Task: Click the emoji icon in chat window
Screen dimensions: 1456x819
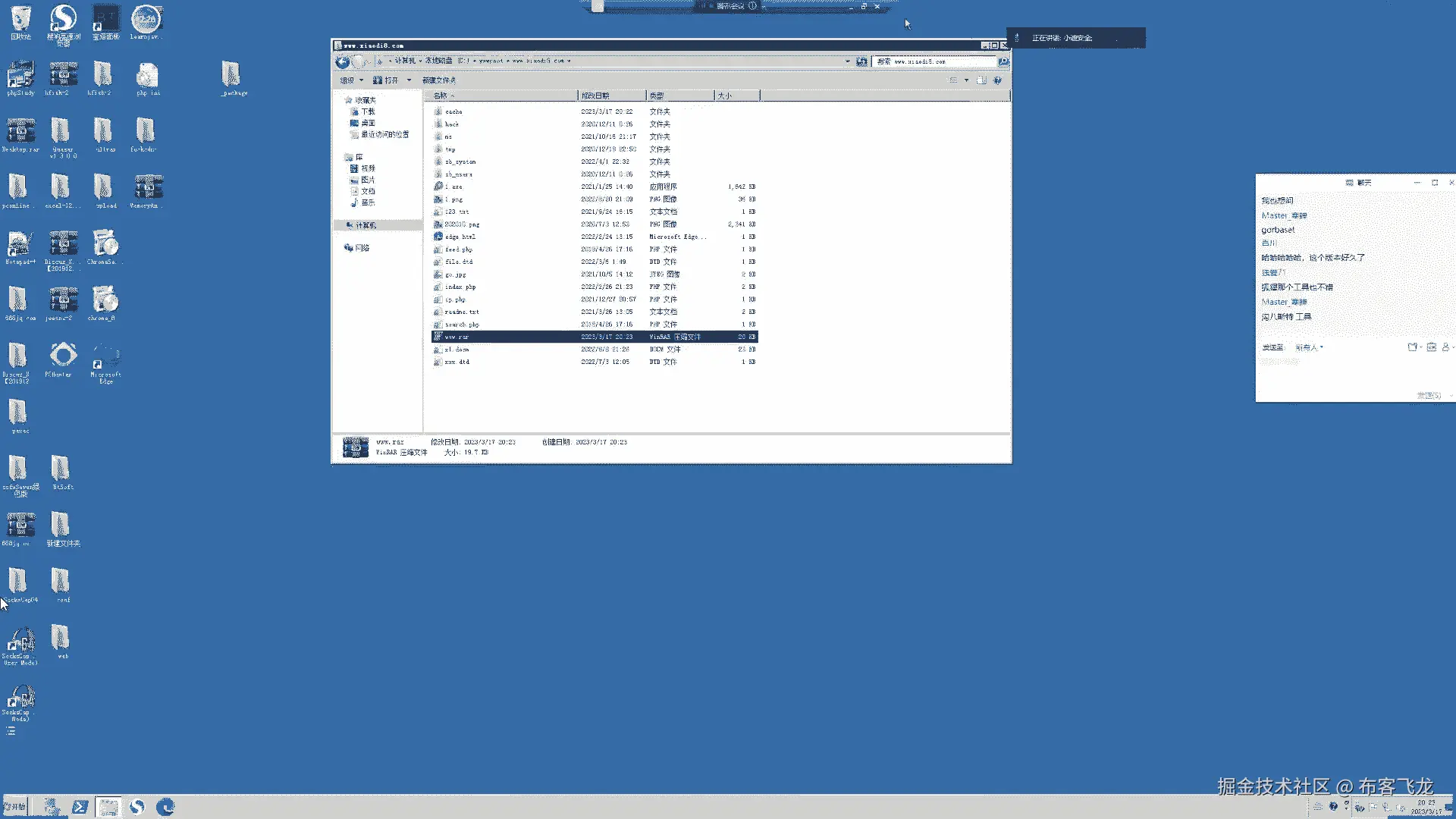Action: [1431, 347]
